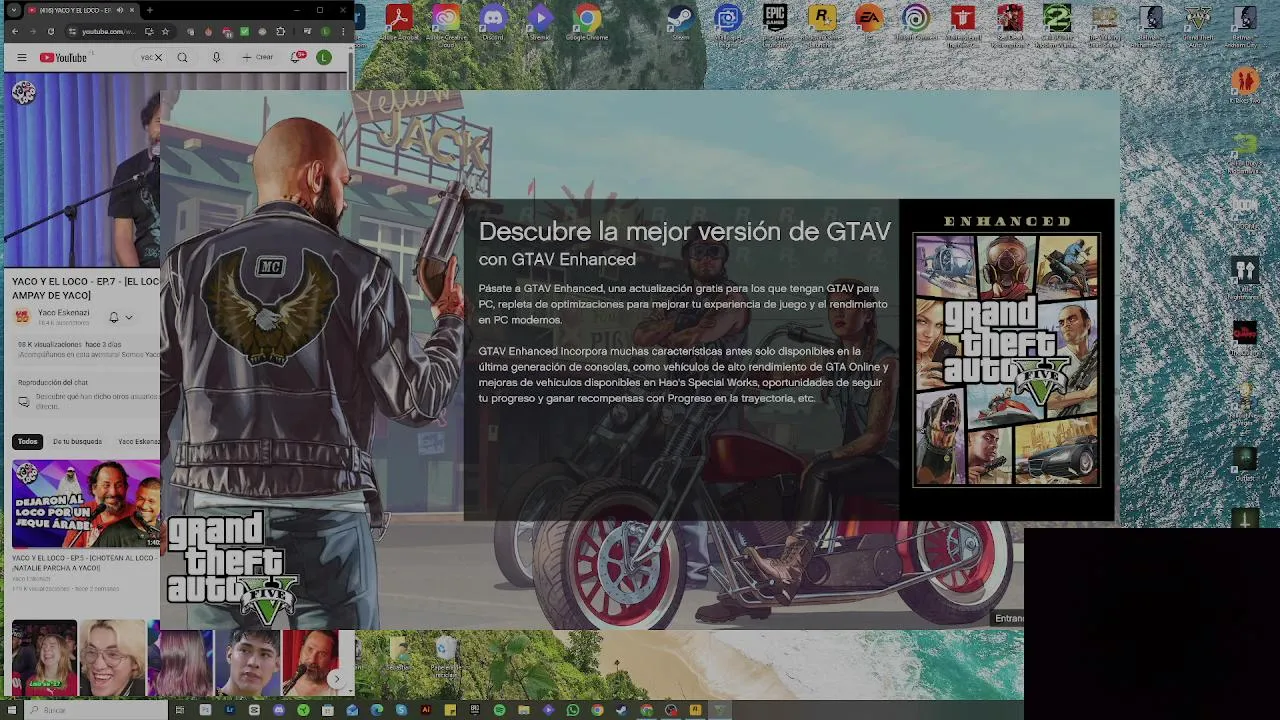Open the YouTube hamburger guide menu
Image resolution: width=1280 pixels, height=720 pixels.
[21, 58]
